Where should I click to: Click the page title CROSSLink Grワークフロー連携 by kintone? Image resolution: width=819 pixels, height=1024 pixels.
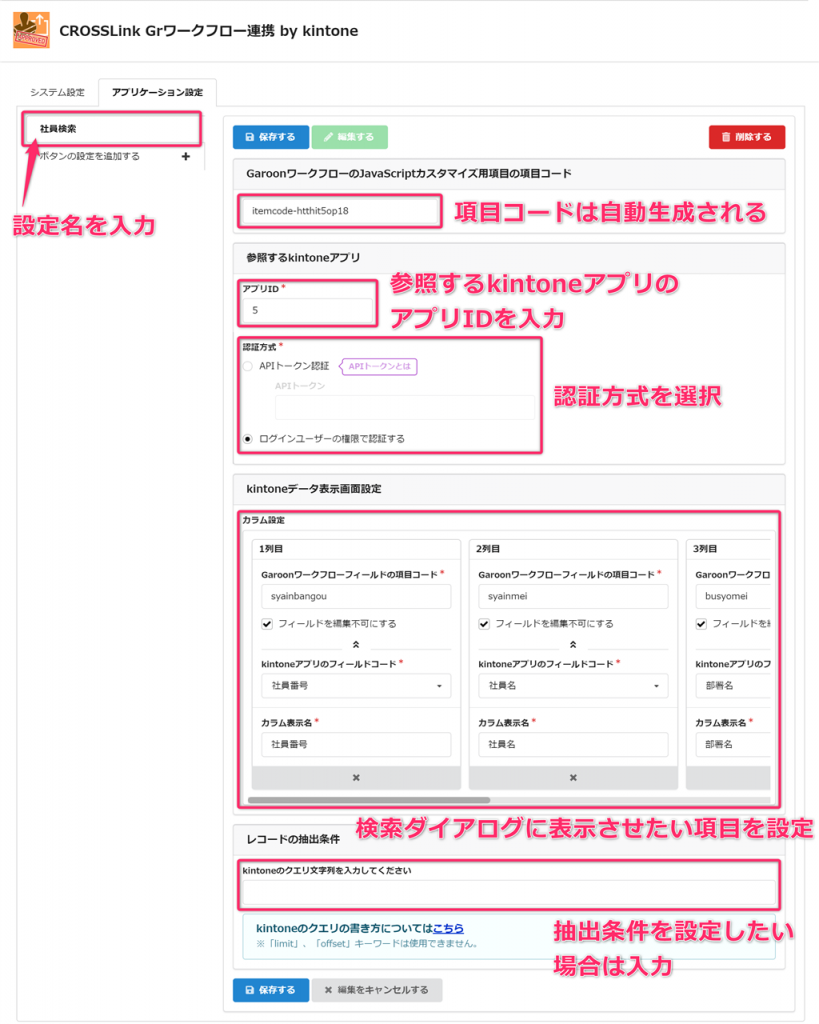coord(208,31)
